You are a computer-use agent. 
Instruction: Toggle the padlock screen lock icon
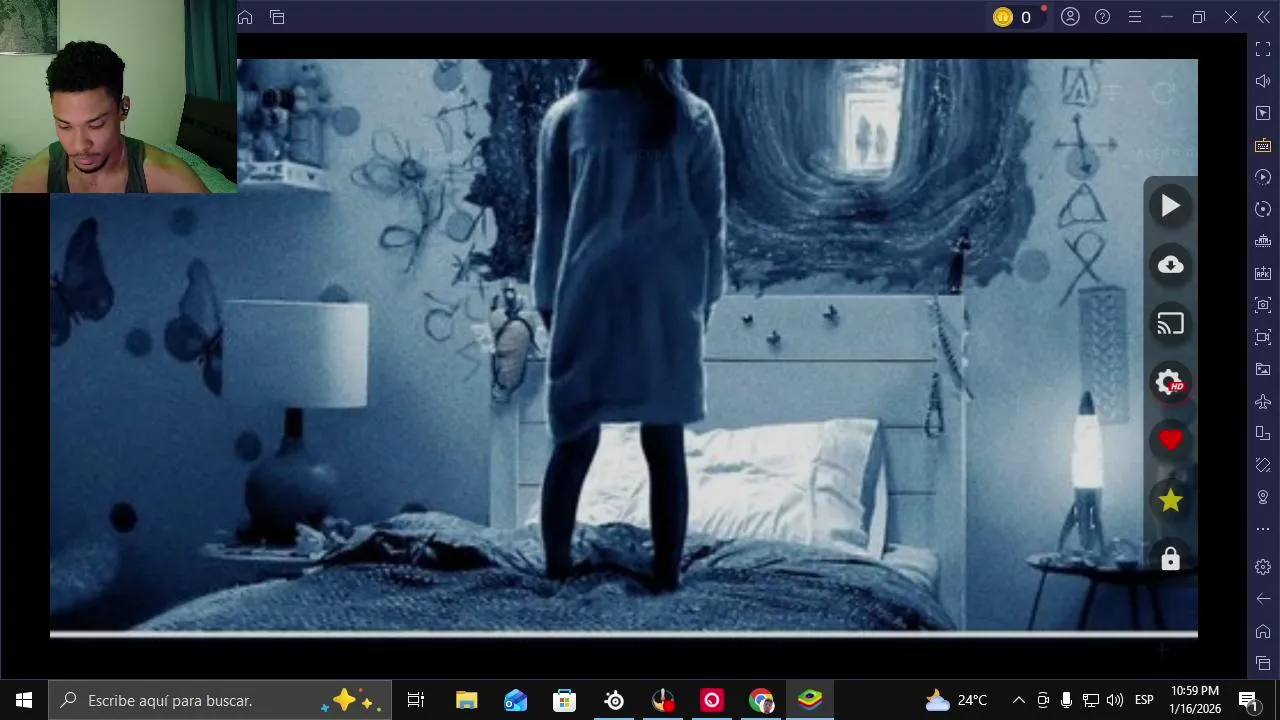point(1170,559)
